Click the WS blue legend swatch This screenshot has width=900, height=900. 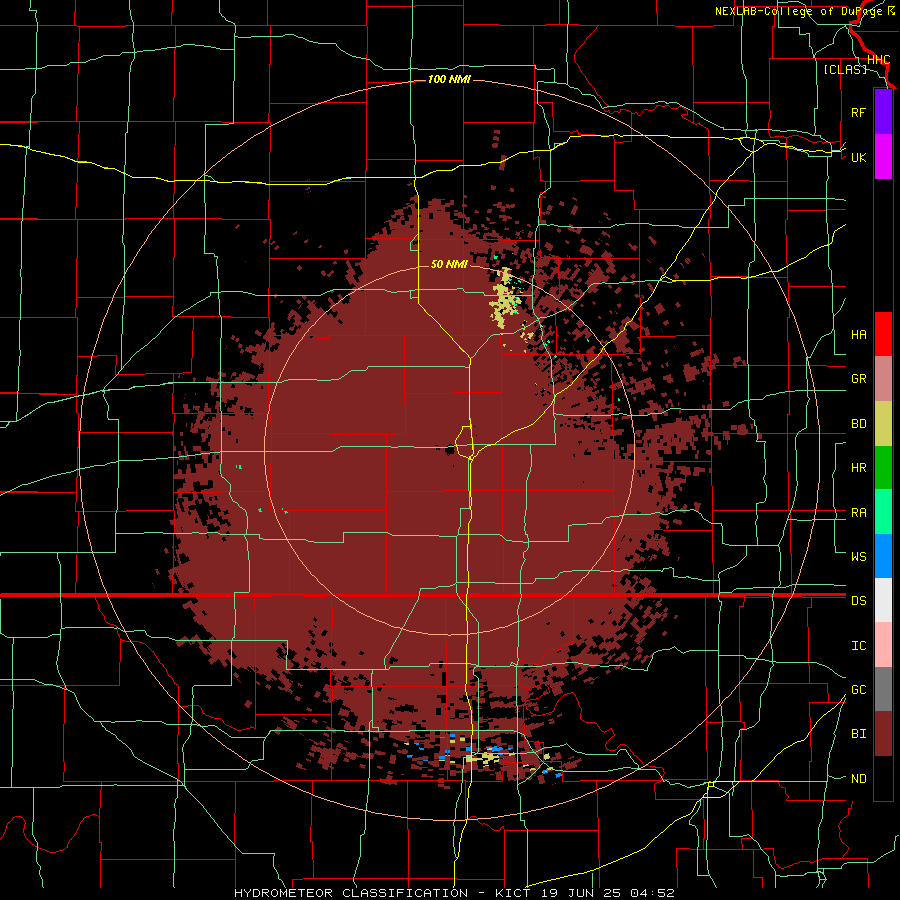(x=883, y=556)
